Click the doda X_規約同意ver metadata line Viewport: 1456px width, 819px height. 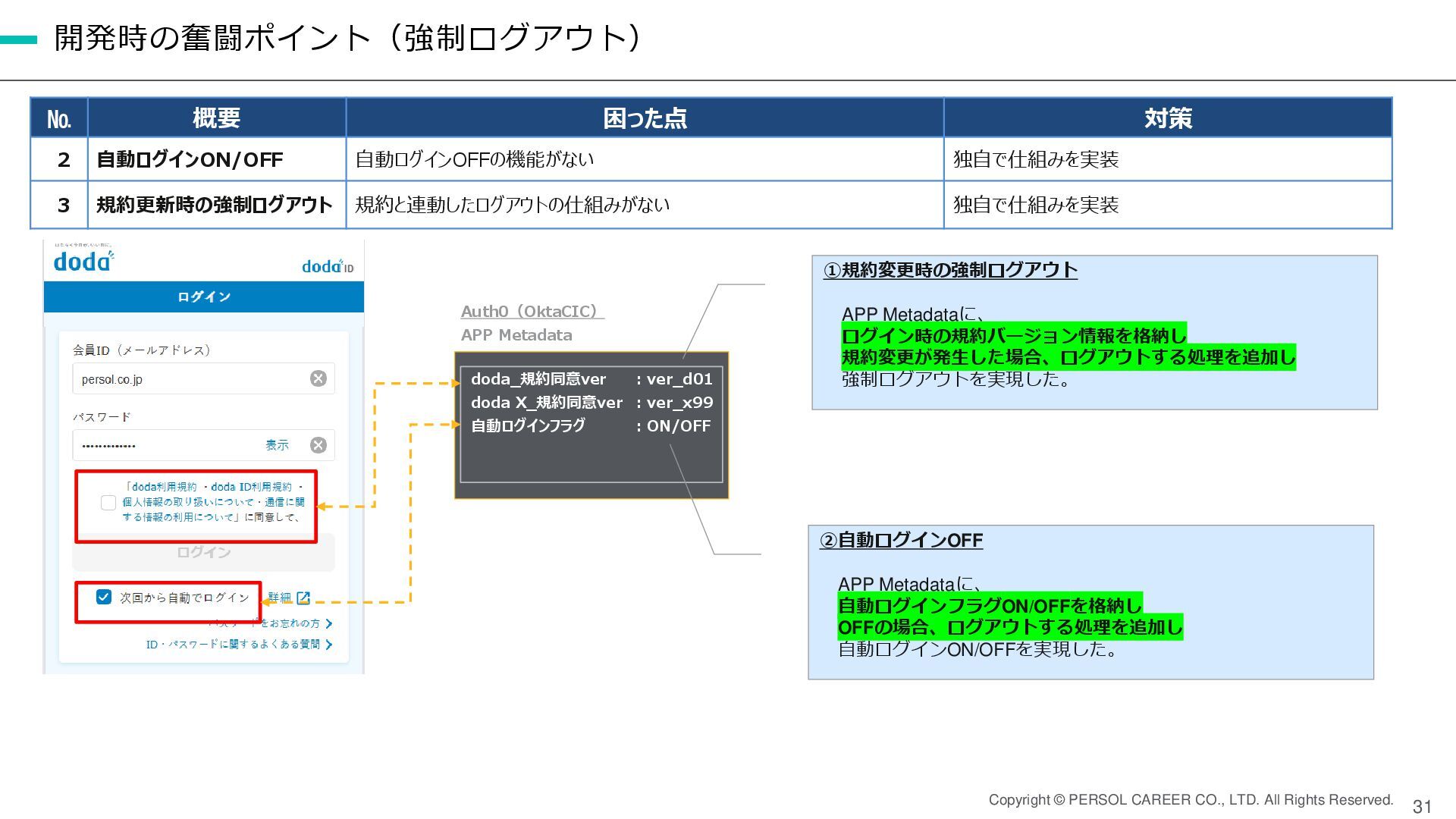point(591,403)
